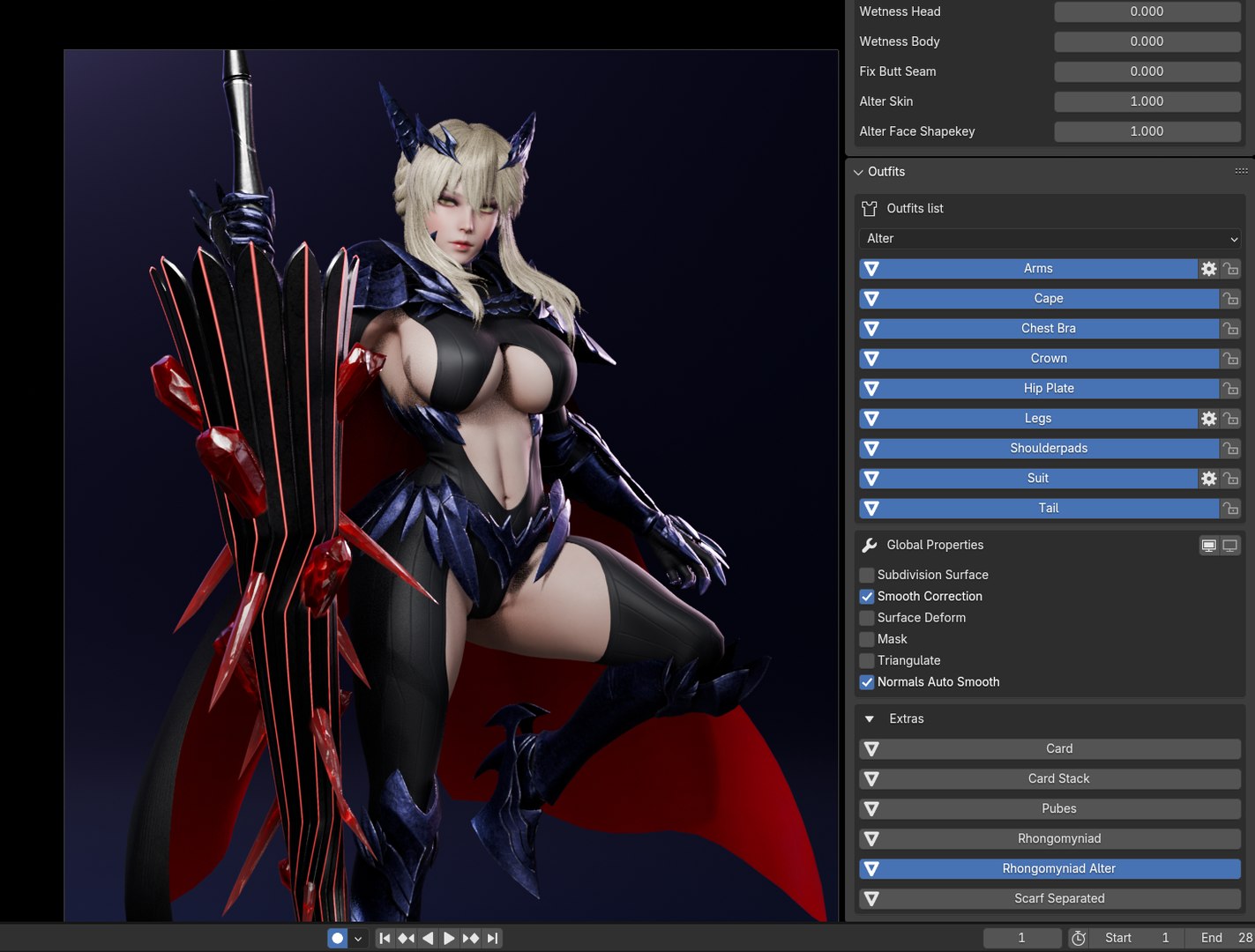This screenshot has height=952, width=1255.
Task: Enable the Pubes extra
Action: 1050,809
